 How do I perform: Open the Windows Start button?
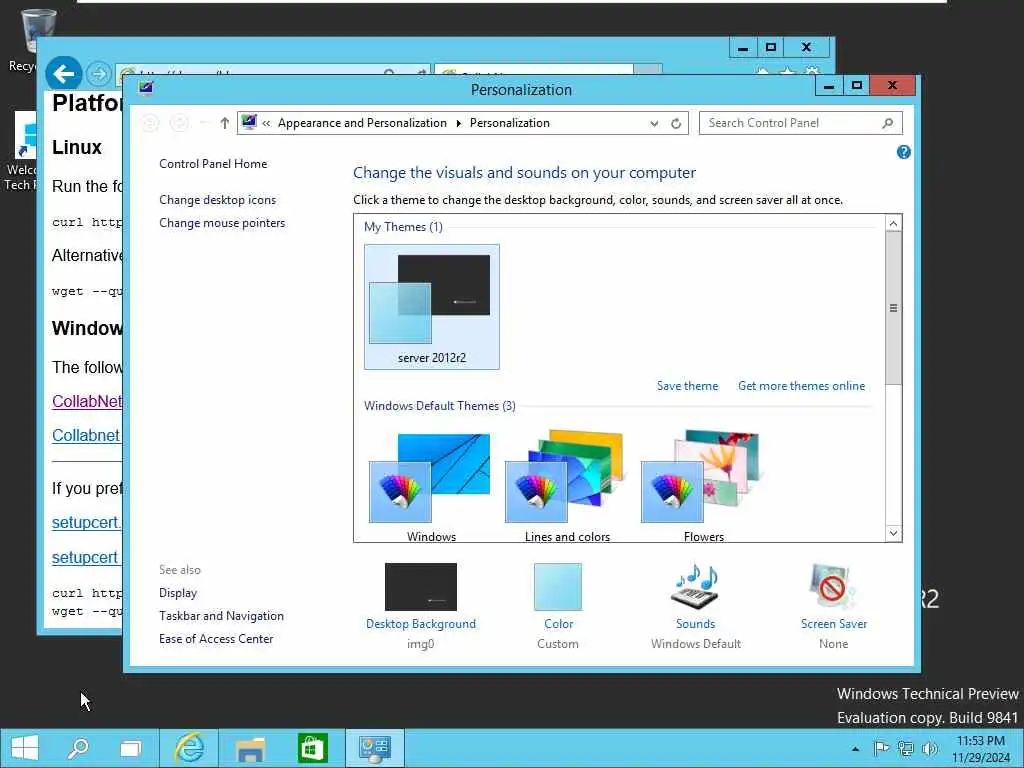[25, 748]
